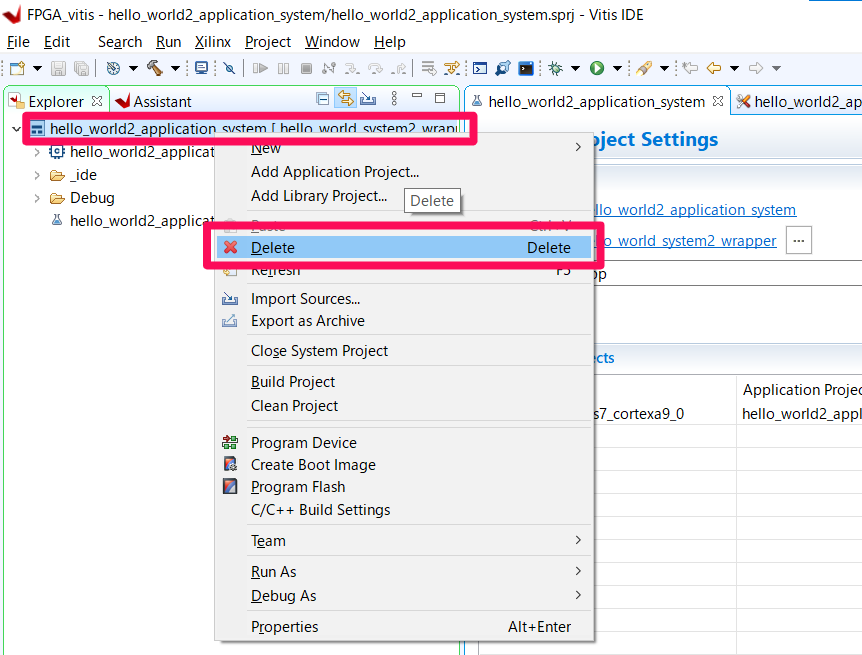Open the Project menu
This screenshot has height=655, width=862.
click(x=268, y=42)
